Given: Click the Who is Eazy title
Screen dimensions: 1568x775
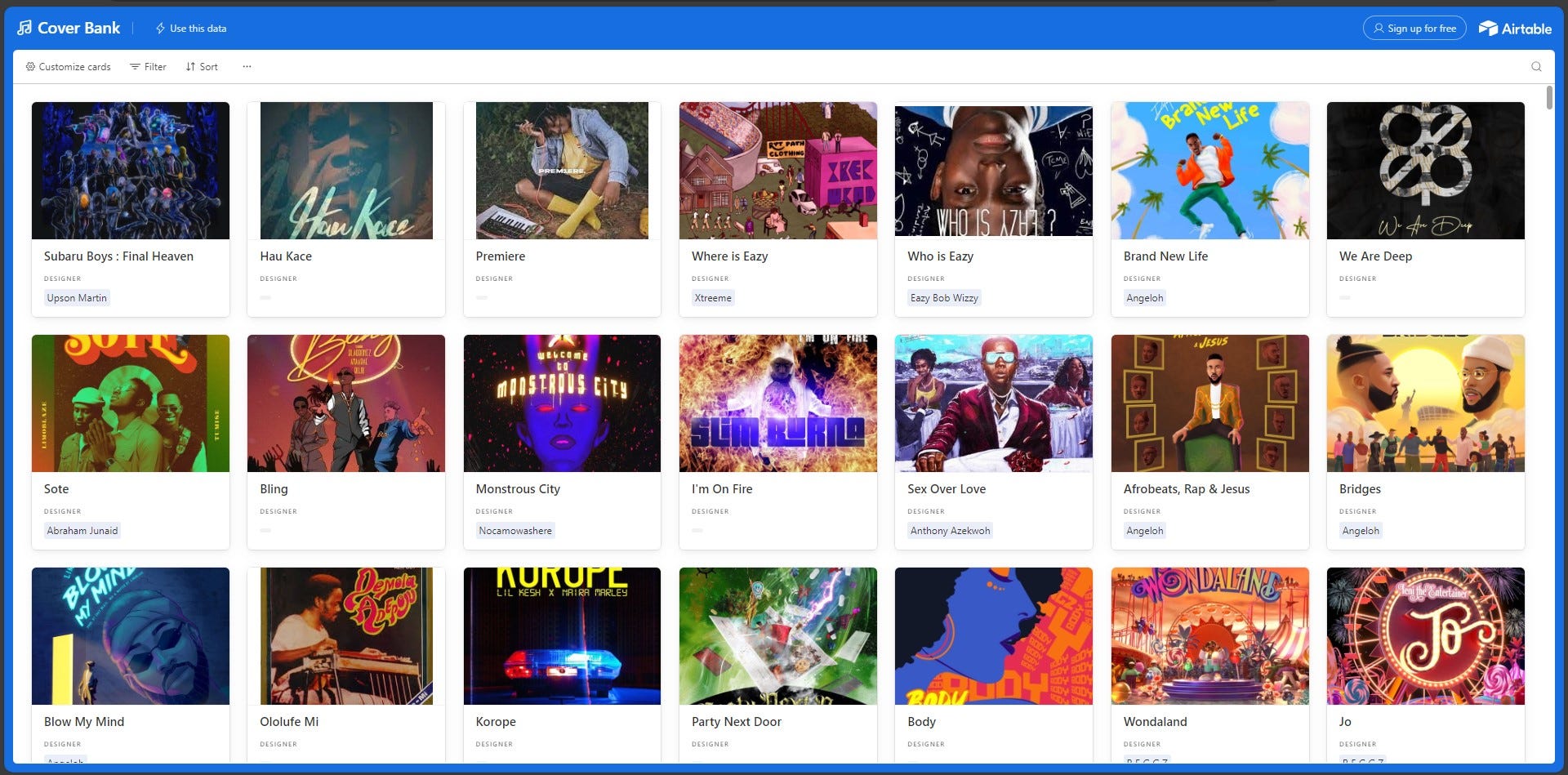Looking at the screenshot, I should pos(940,256).
